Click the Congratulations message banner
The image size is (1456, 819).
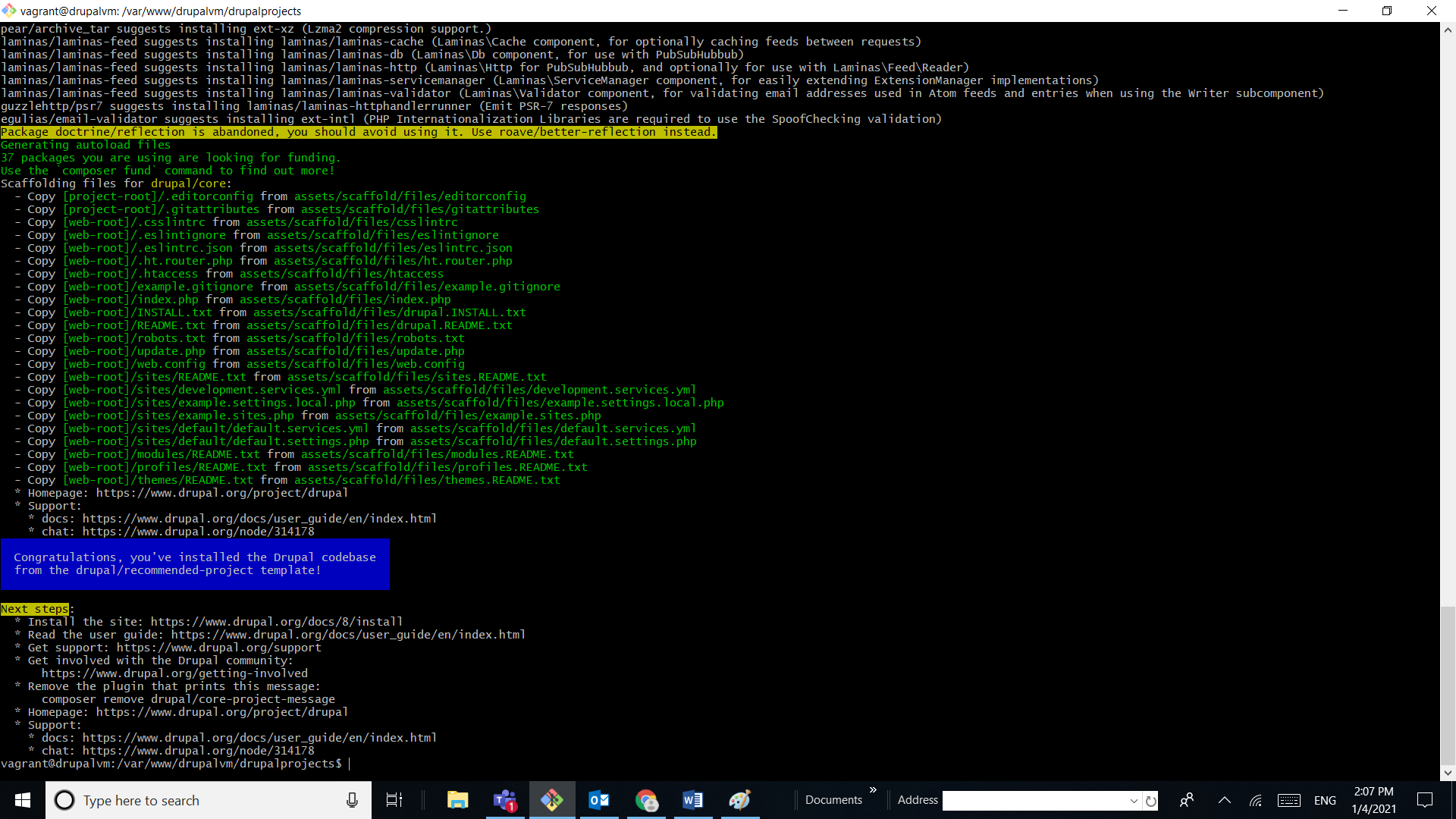tap(195, 563)
